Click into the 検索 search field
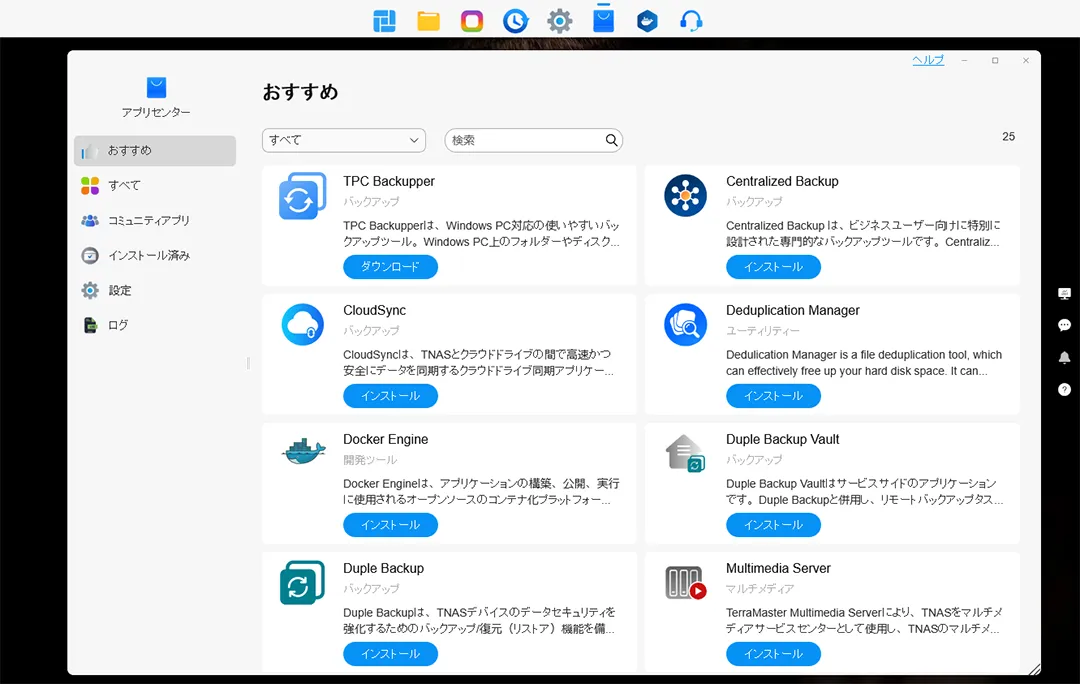Viewport: 1080px width, 684px height. coord(525,140)
